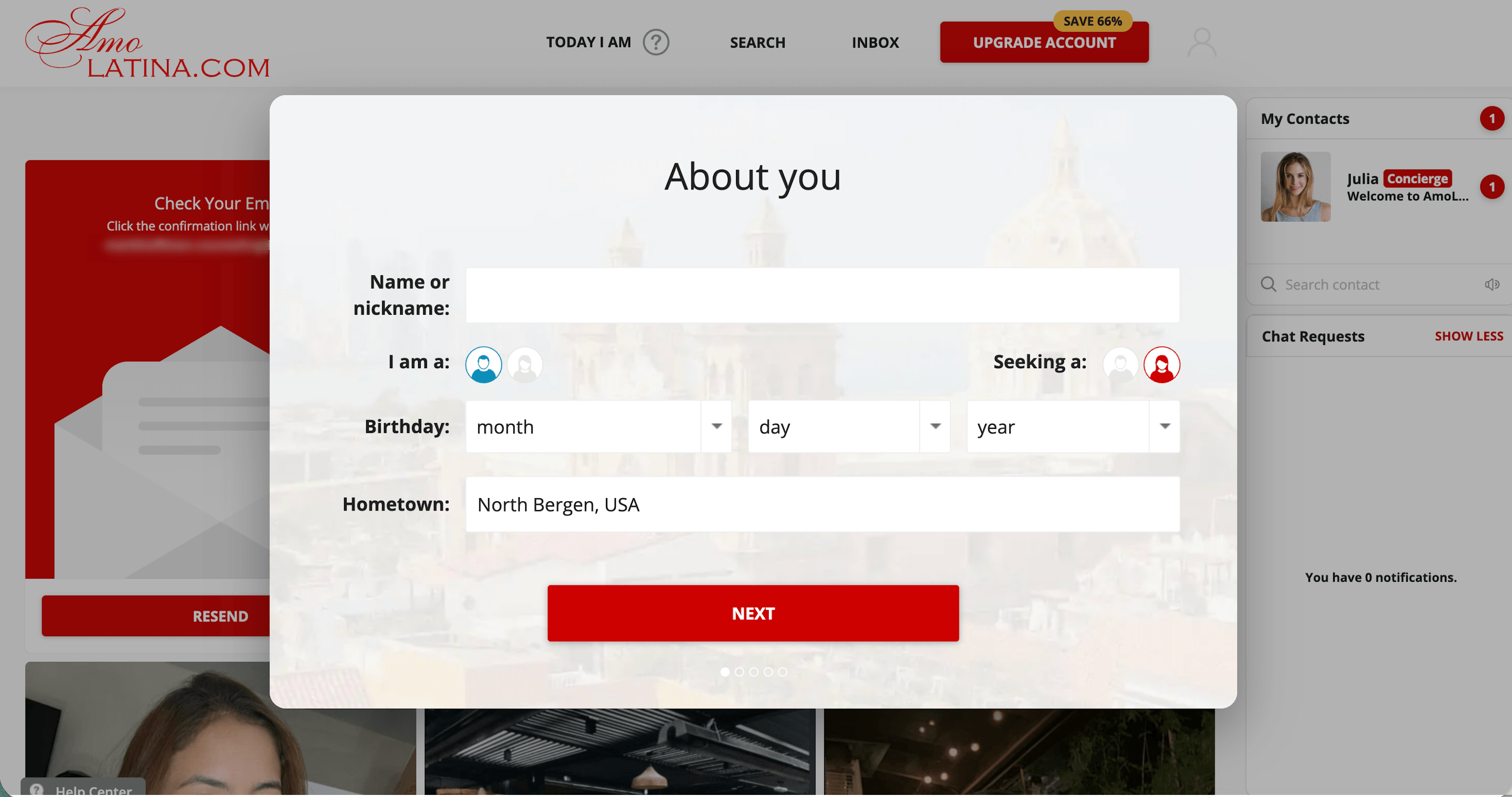
Task: Click the Help Center question icon
Action: tap(37, 789)
